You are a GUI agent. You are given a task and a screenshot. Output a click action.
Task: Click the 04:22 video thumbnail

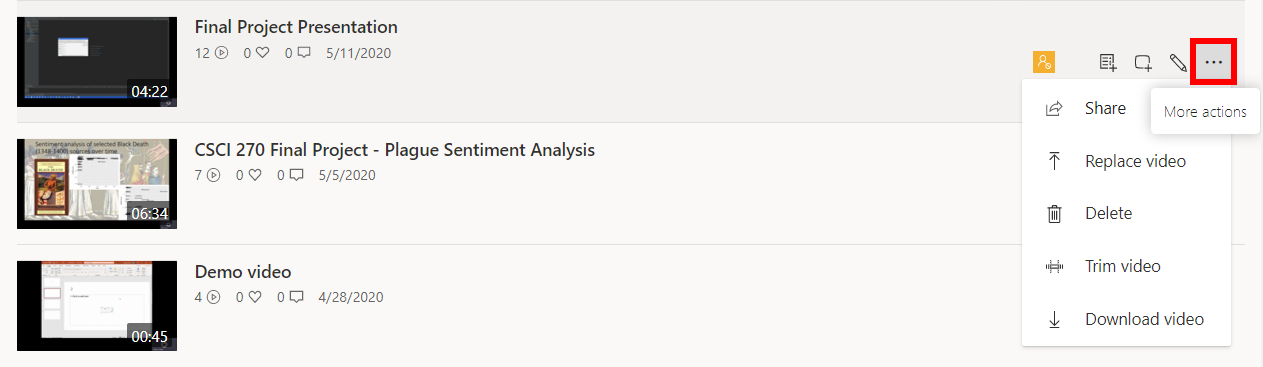[x=97, y=62]
